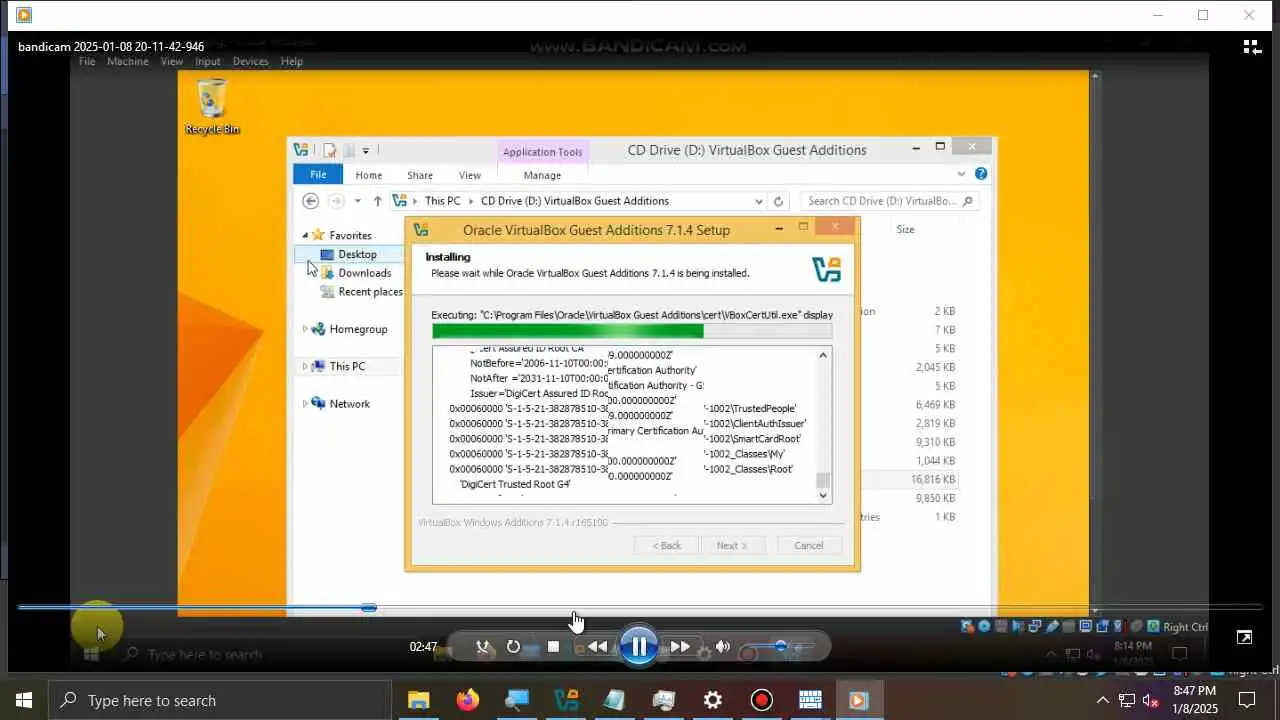Screen dimensions: 1280x720
Task: Open the File menu of VirtualBox VM
Action: [87, 61]
